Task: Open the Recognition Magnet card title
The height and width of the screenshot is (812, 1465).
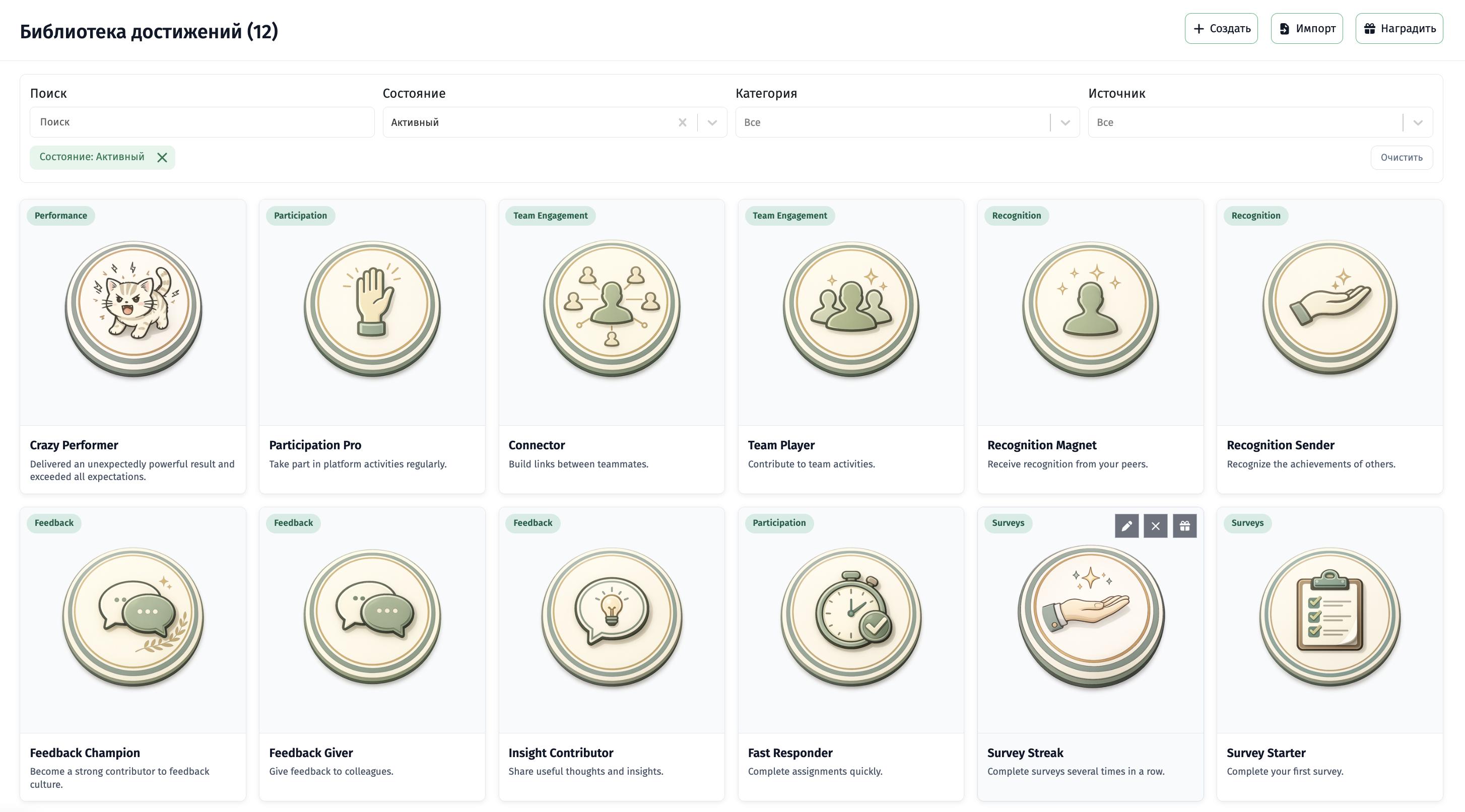Action: pos(1041,445)
